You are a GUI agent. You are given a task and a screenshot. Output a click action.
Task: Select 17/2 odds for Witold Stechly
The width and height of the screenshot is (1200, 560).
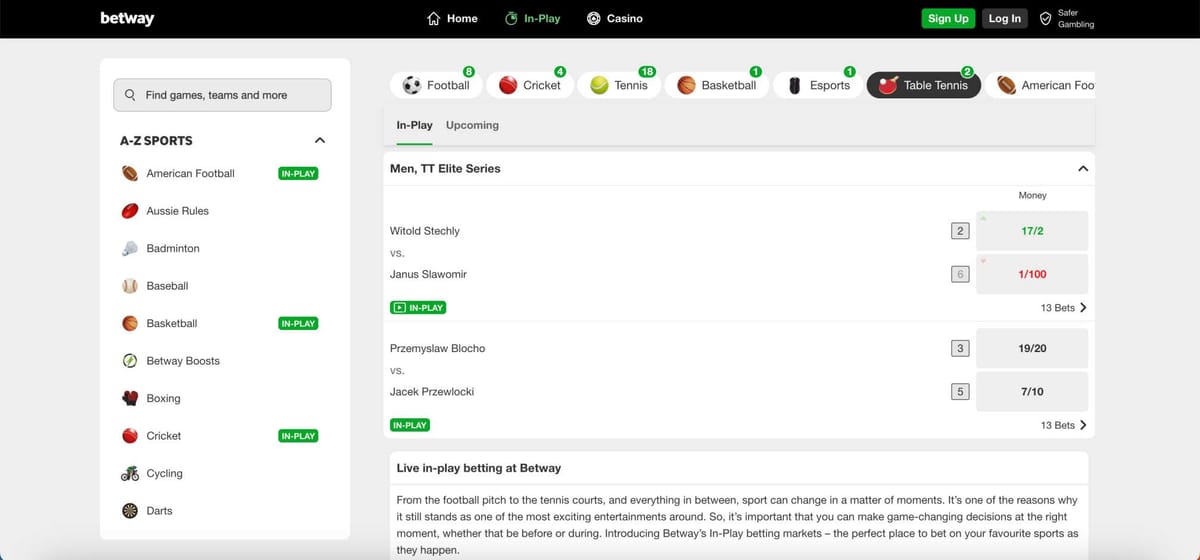[1032, 231]
